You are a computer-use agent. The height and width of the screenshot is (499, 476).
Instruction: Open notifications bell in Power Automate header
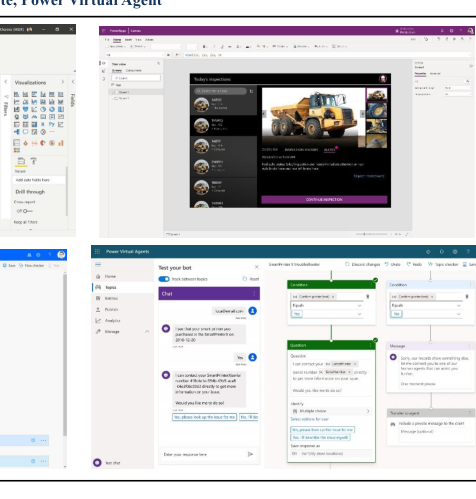click(29, 255)
